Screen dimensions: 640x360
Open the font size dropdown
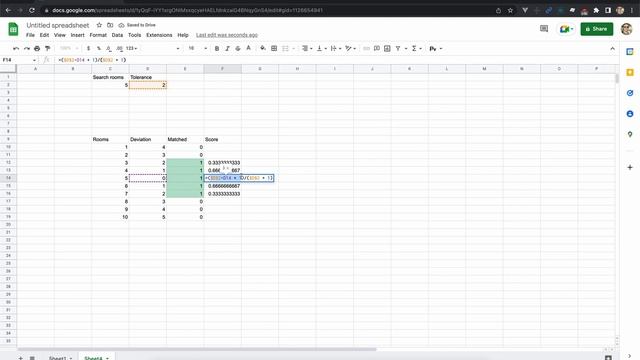coord(197,49)
